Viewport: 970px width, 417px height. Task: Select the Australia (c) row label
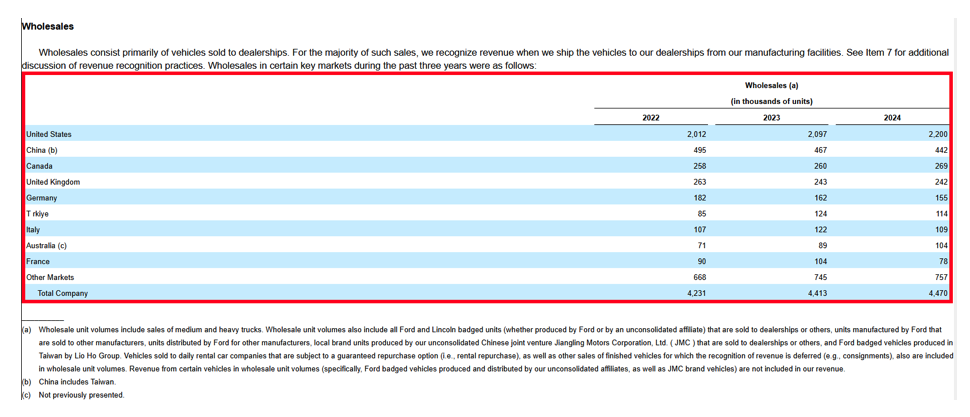(46, 245)
